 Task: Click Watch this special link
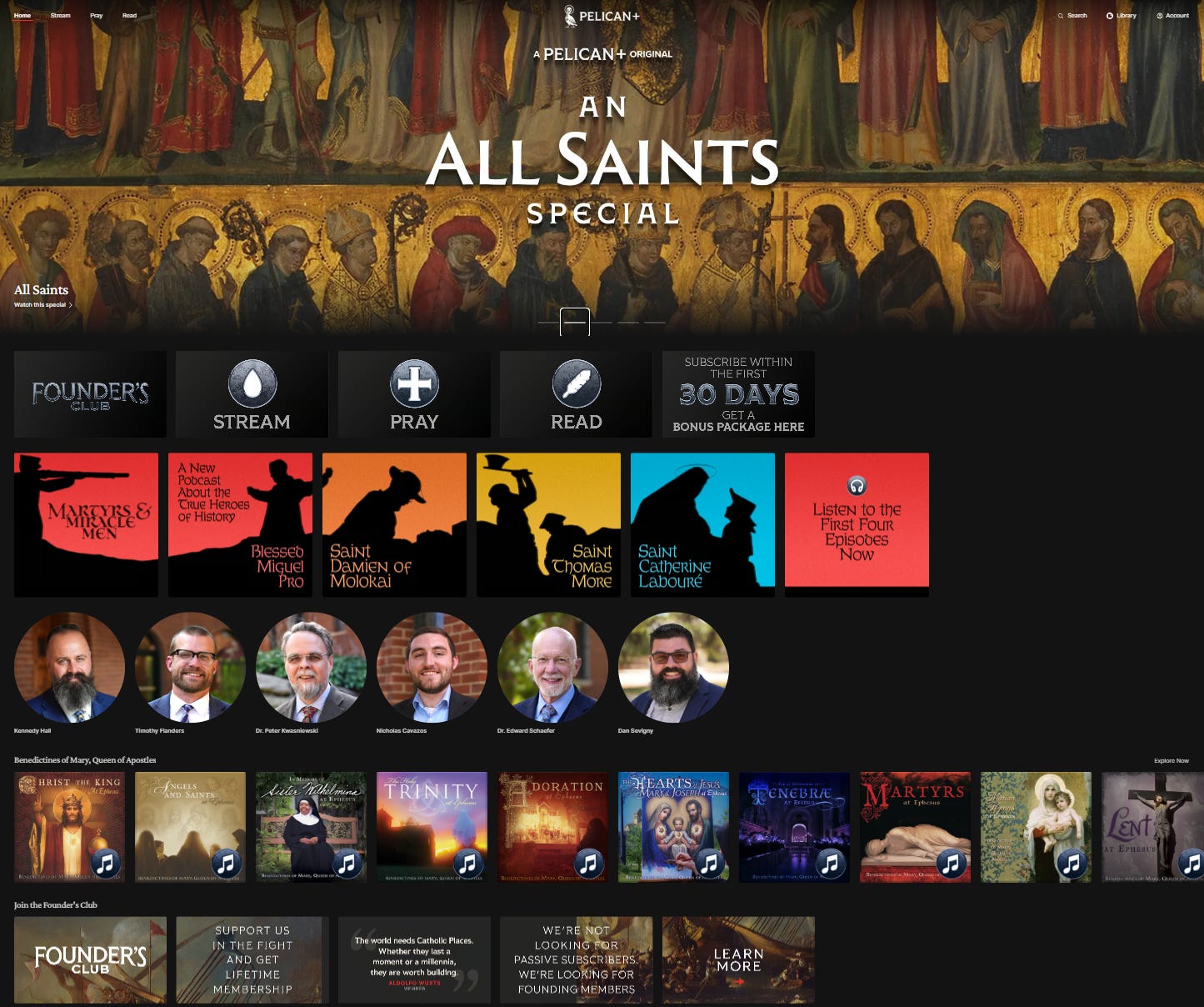coord(43,305)
